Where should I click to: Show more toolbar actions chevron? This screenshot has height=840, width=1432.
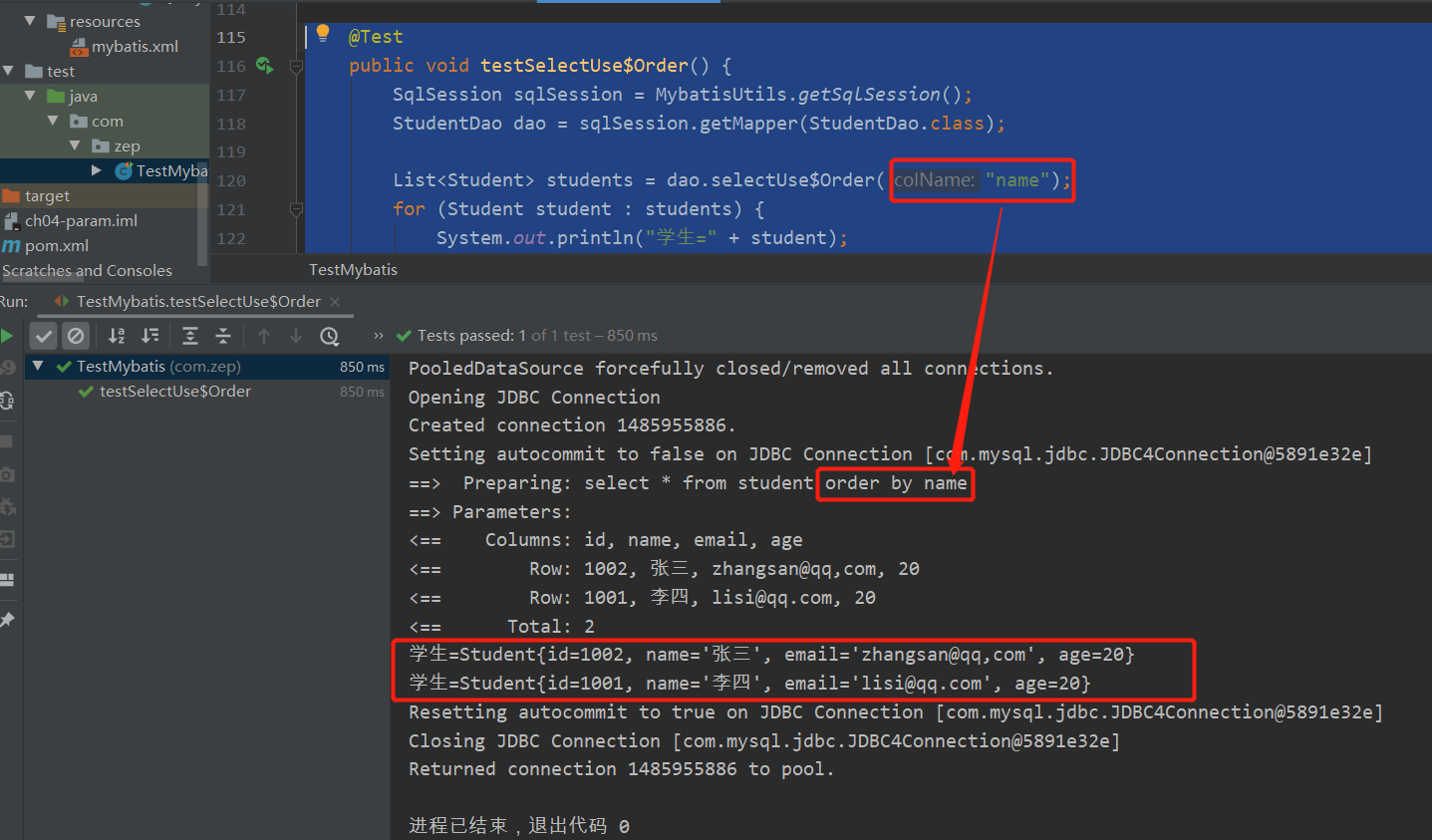pyautogui.click(x=379, y=336)
